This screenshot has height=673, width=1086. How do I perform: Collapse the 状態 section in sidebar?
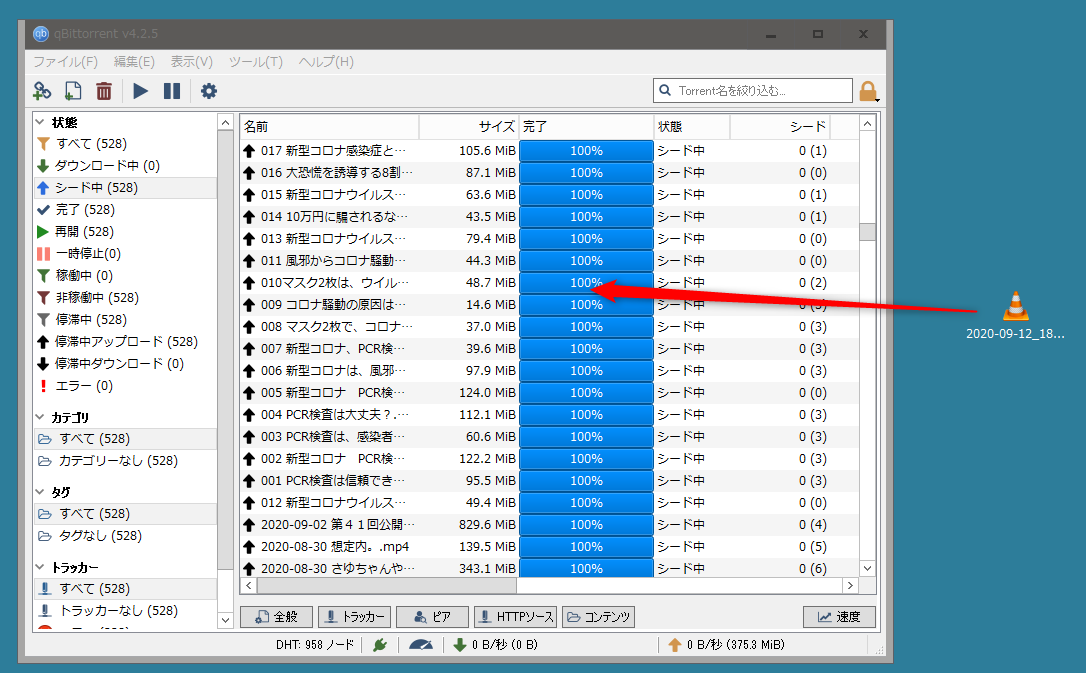40,122
